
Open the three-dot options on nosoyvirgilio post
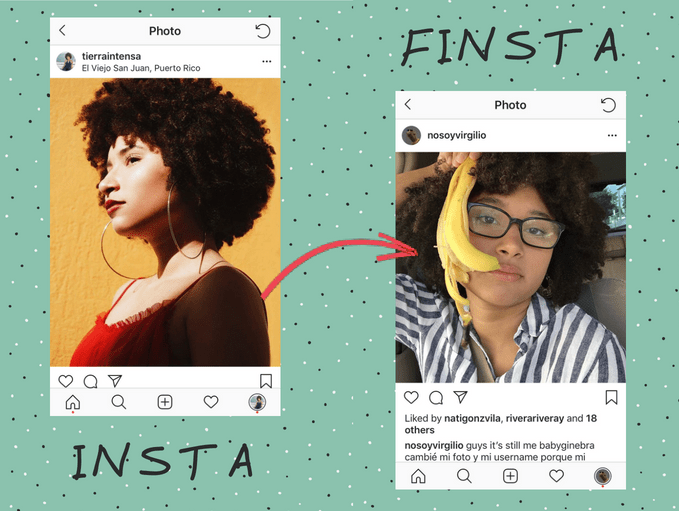612,136
